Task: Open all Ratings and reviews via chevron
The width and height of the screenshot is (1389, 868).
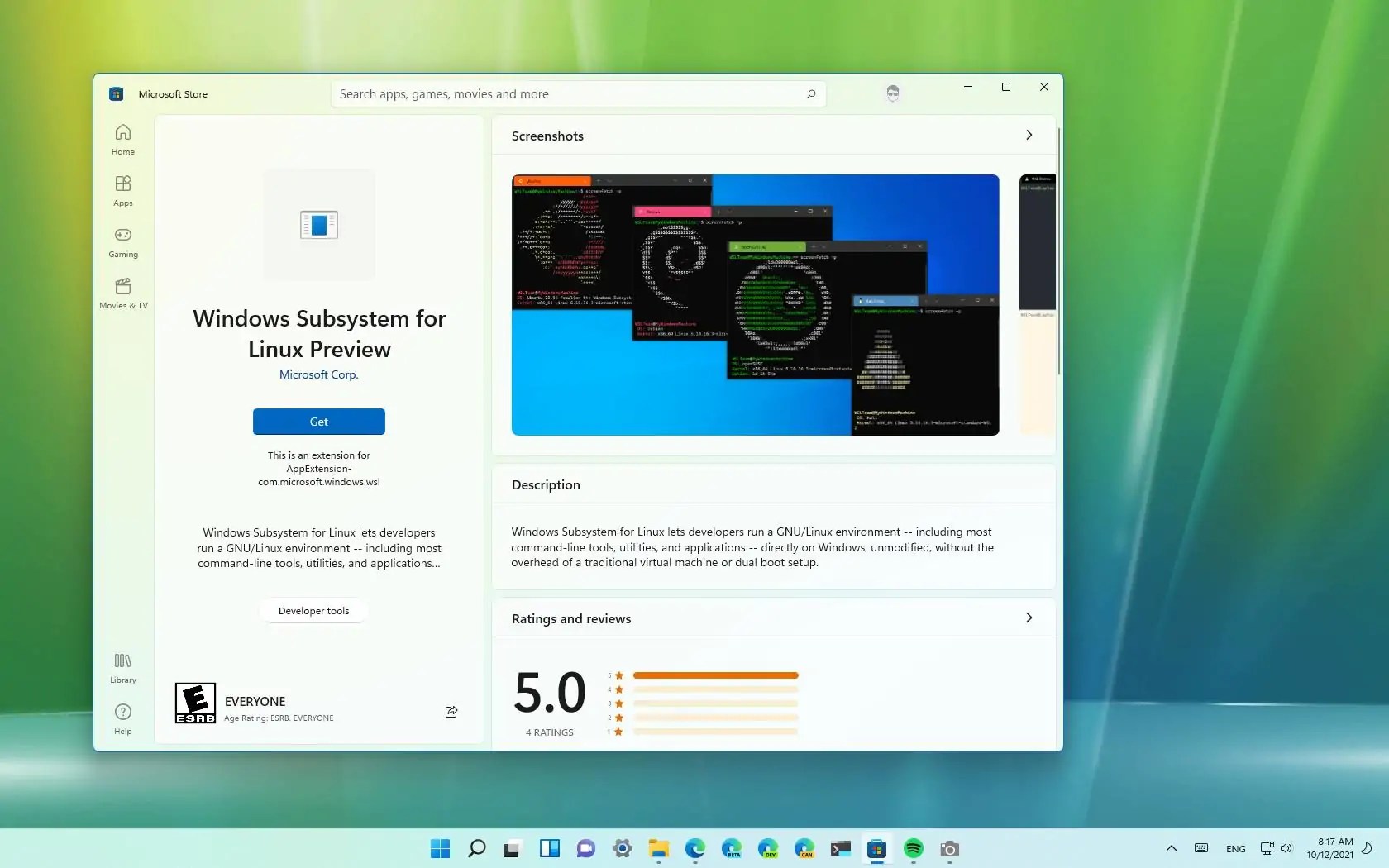Action: (1029, 618)
